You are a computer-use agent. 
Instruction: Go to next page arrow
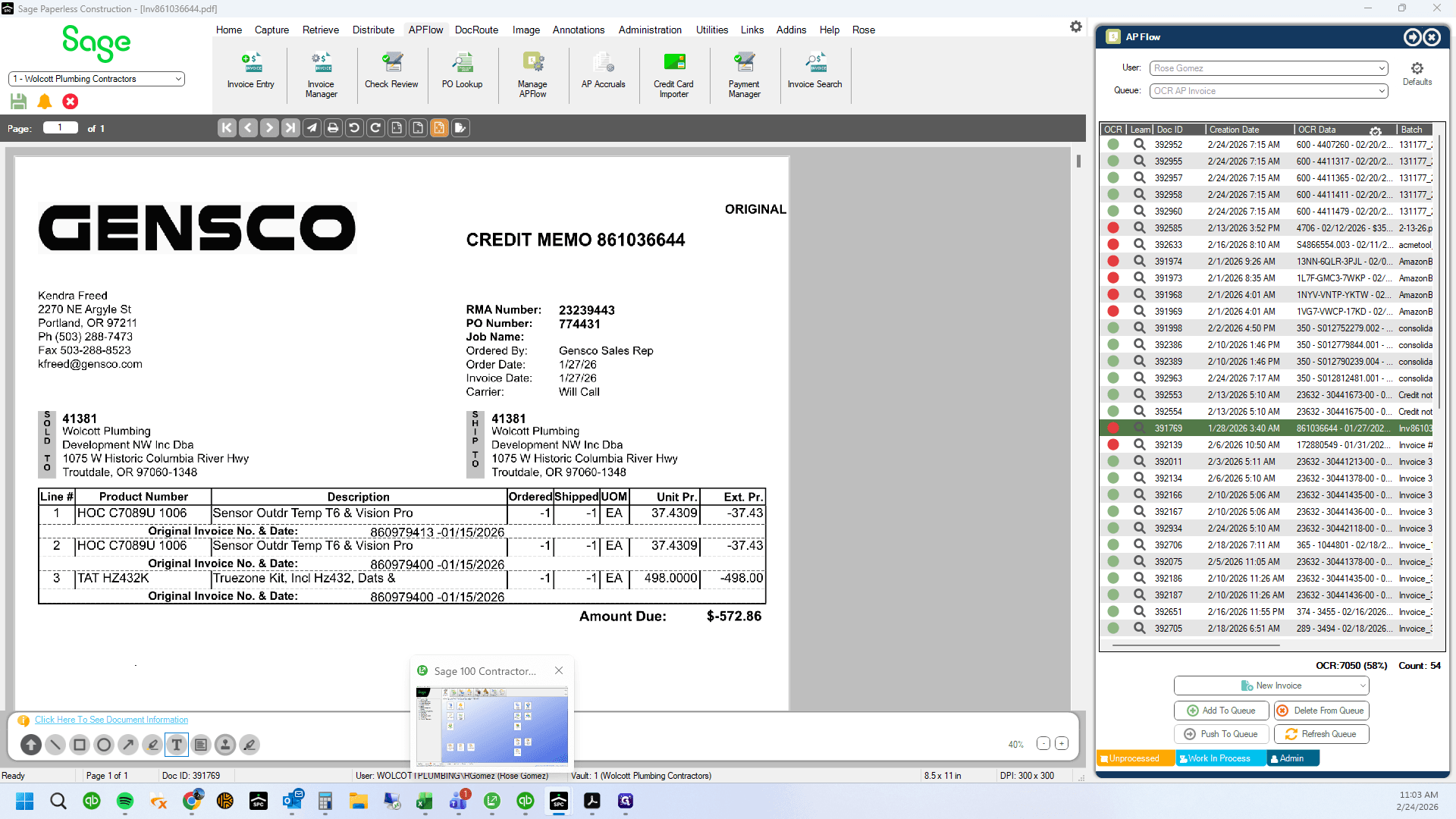coord(269,128)
